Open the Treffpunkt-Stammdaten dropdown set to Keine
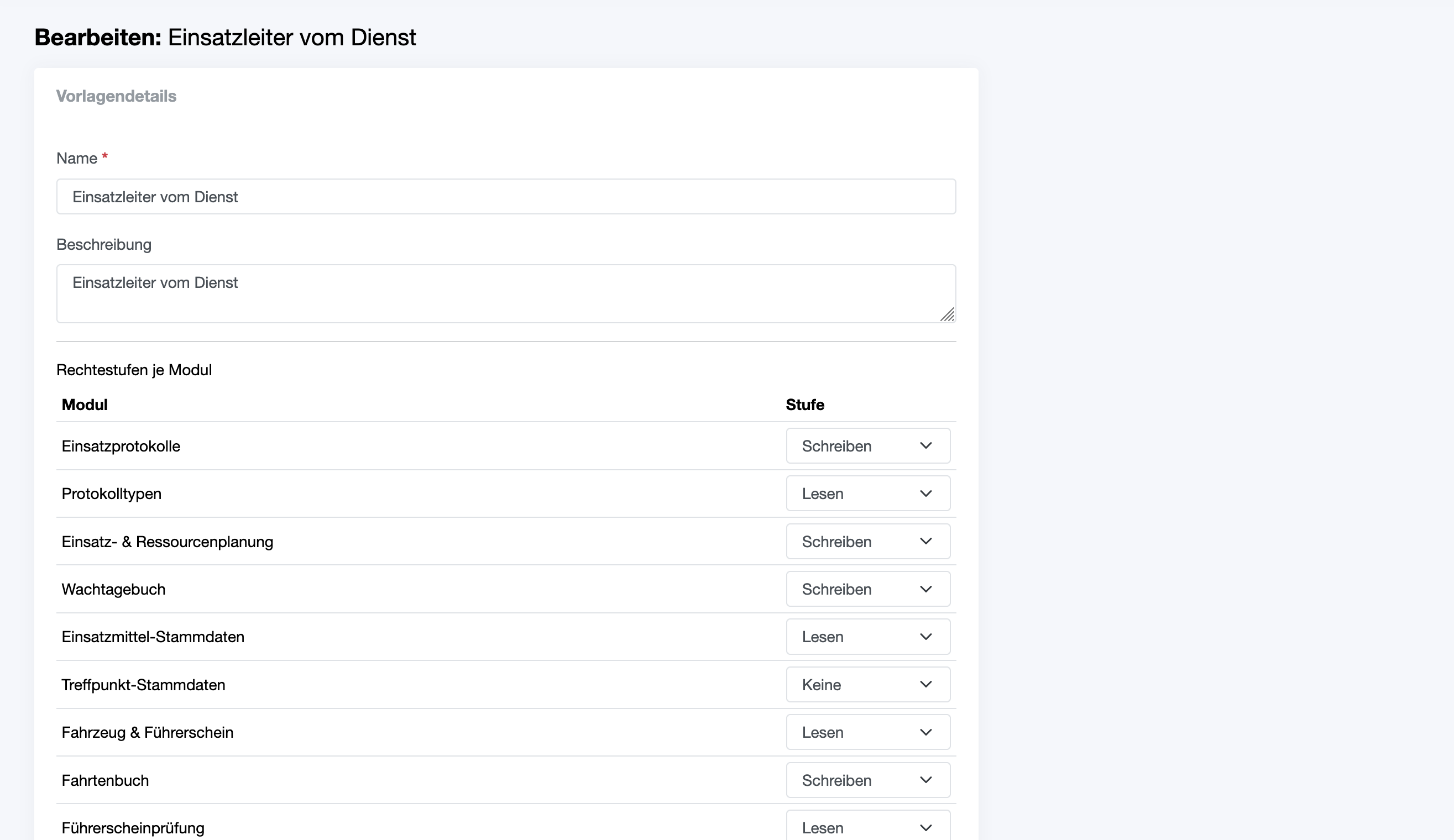Viewport: 1454px width, 840px height. [868, 684]
